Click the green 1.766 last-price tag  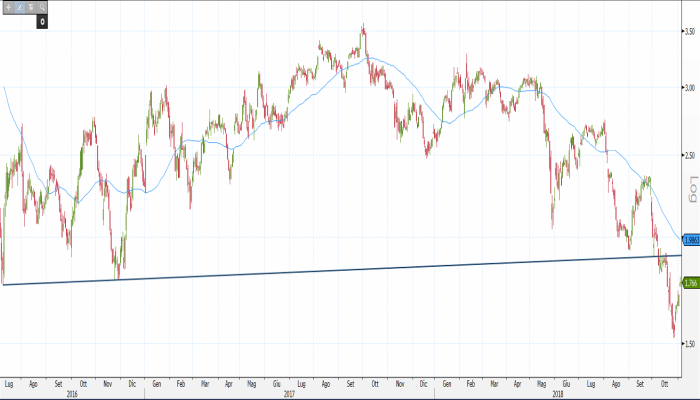(x=692, y=283)
